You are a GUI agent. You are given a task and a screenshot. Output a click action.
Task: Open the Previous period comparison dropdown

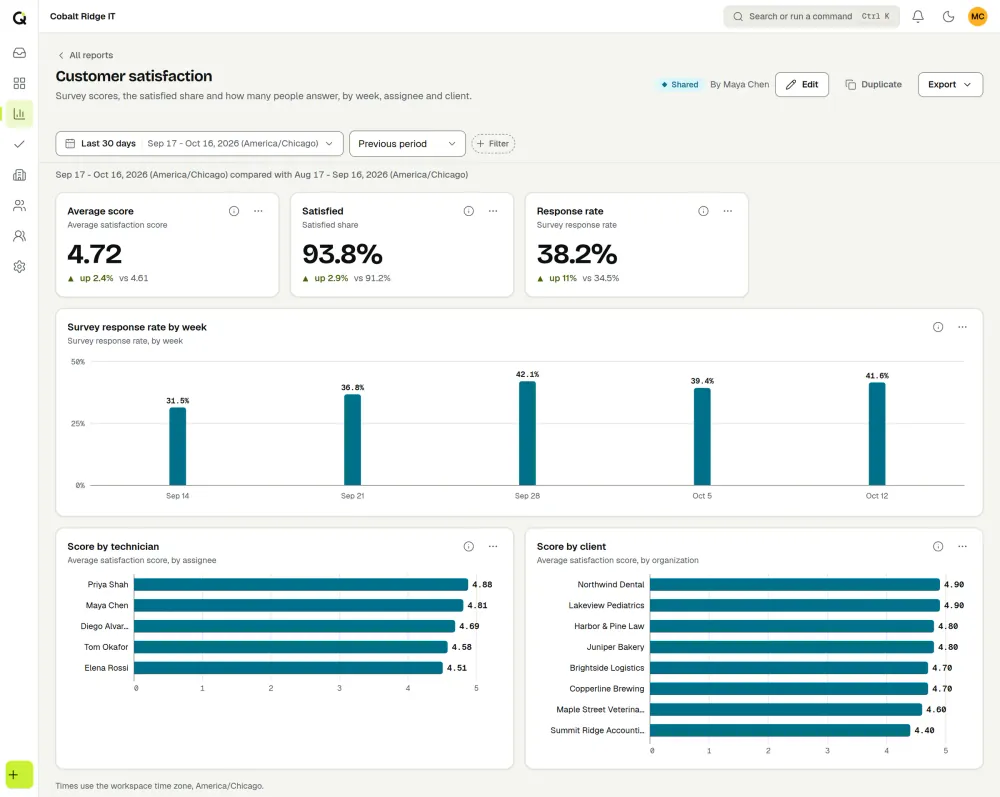407,143
